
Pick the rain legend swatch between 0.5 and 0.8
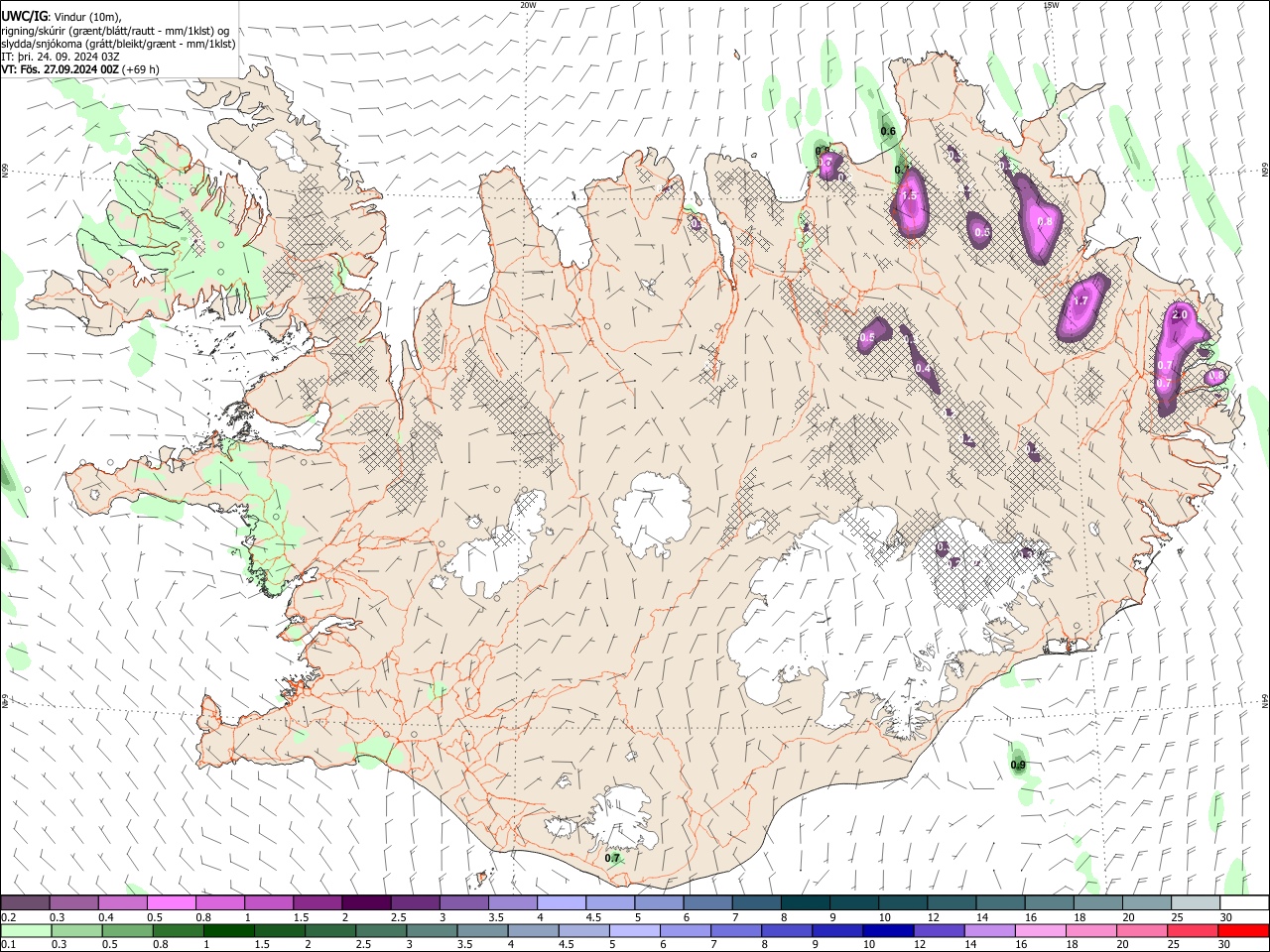pyautogui.click(x=127, y=930)
